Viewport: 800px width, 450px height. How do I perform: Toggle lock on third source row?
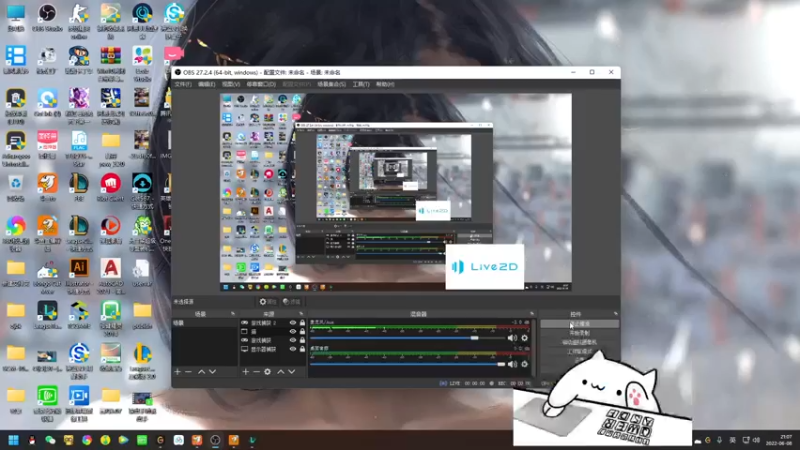(302, 340)
